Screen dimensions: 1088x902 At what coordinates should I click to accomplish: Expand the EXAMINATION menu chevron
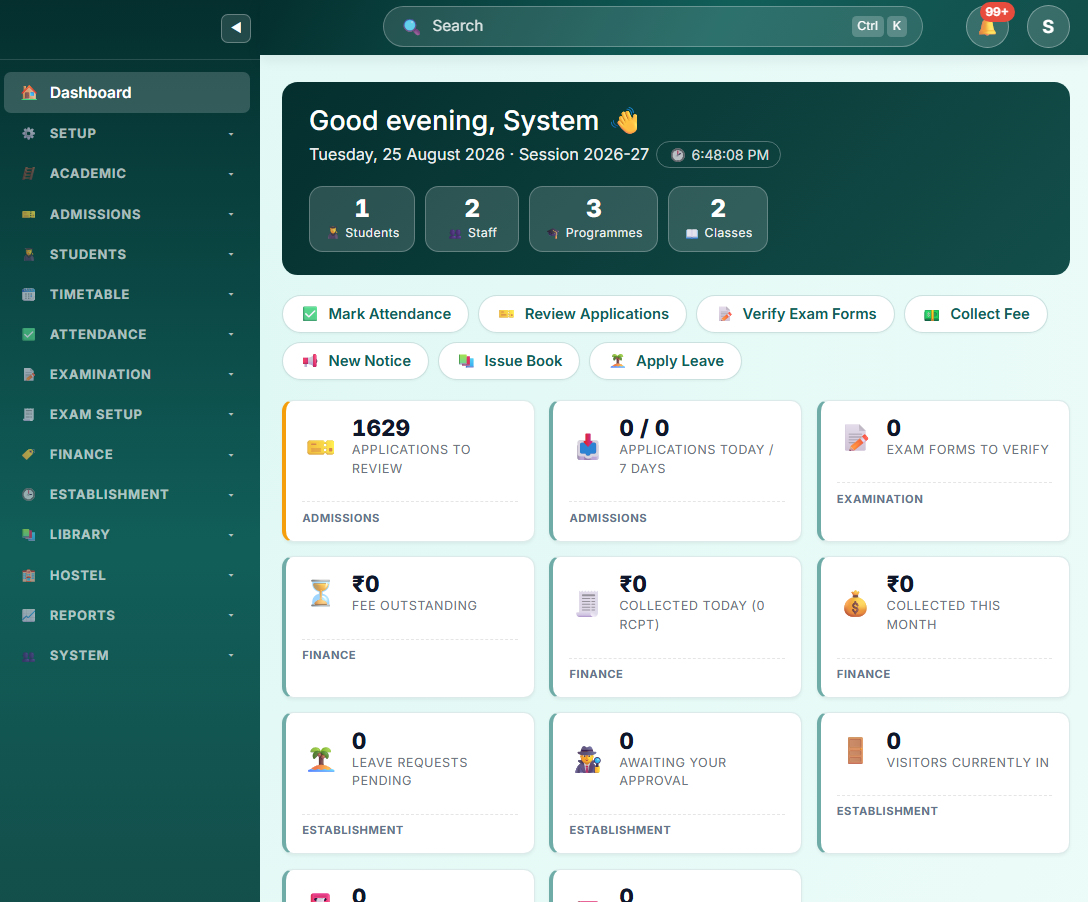point(231,375)
